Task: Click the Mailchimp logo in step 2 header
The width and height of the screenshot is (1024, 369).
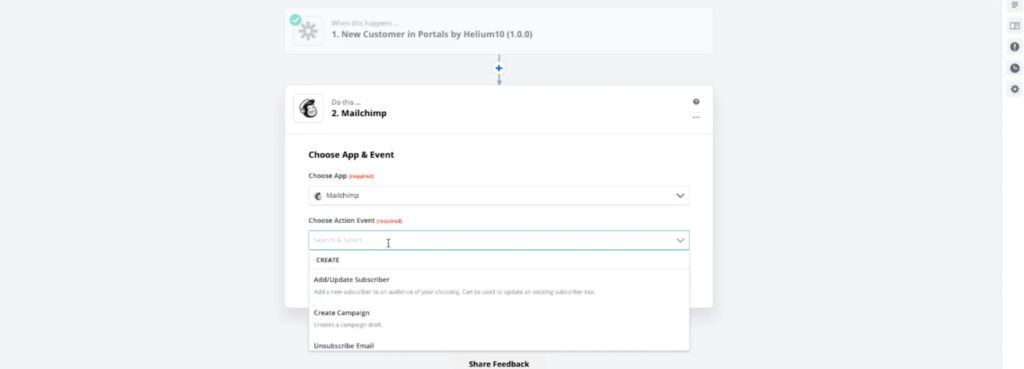Action: (x=308, y=108)
